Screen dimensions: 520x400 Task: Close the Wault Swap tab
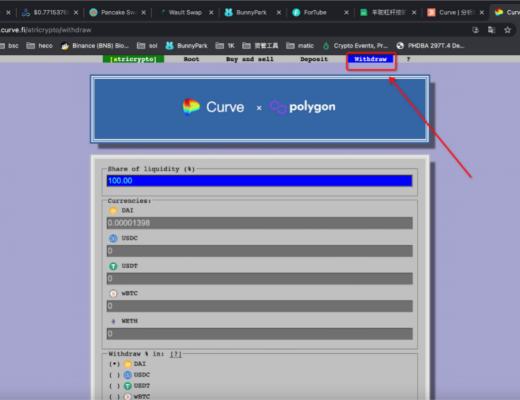tap(211, 13)
